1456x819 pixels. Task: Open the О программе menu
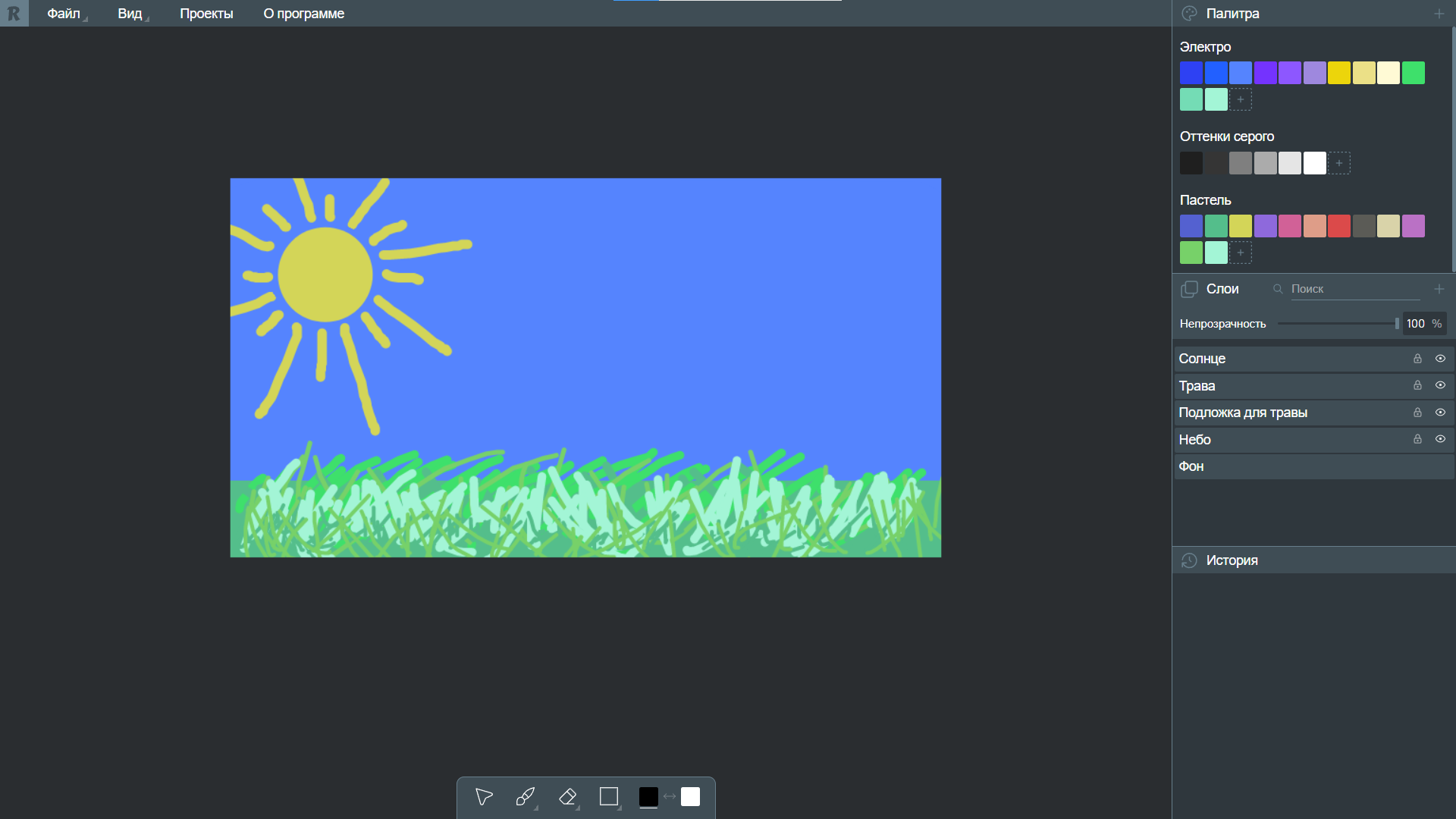tap(303, 14)
